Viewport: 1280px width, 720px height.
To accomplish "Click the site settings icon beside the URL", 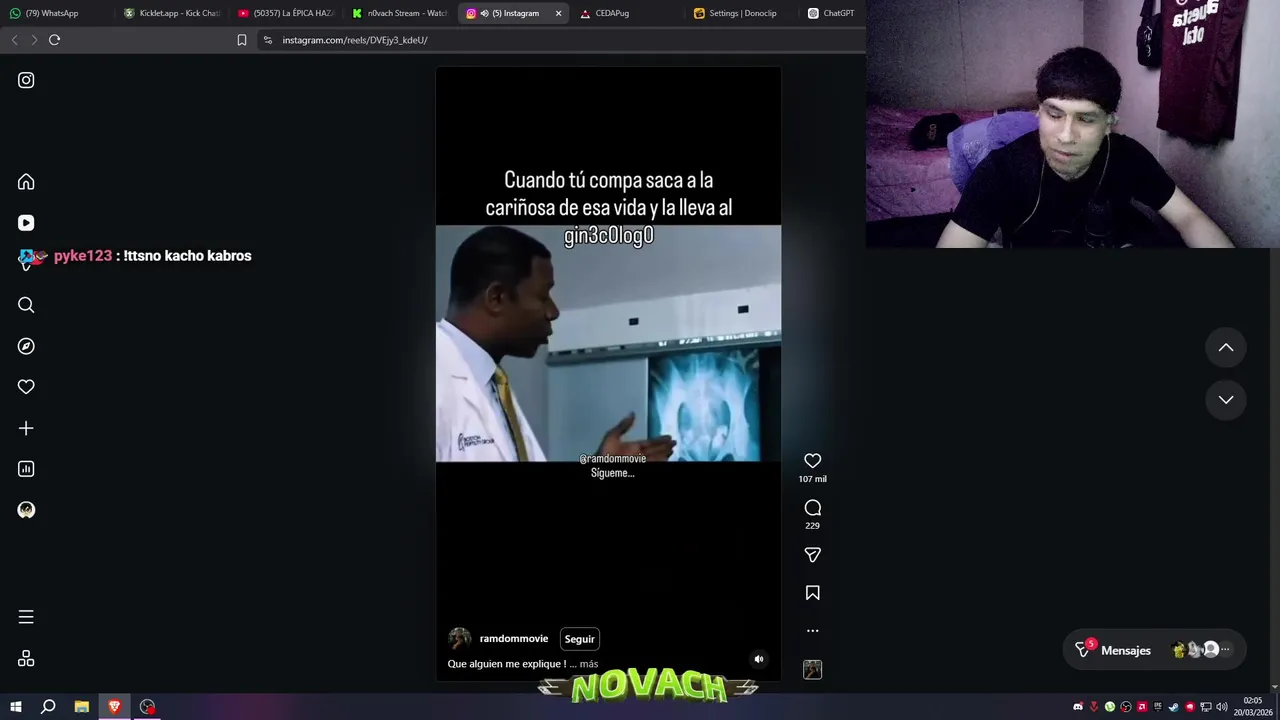I will pos(267,40).
